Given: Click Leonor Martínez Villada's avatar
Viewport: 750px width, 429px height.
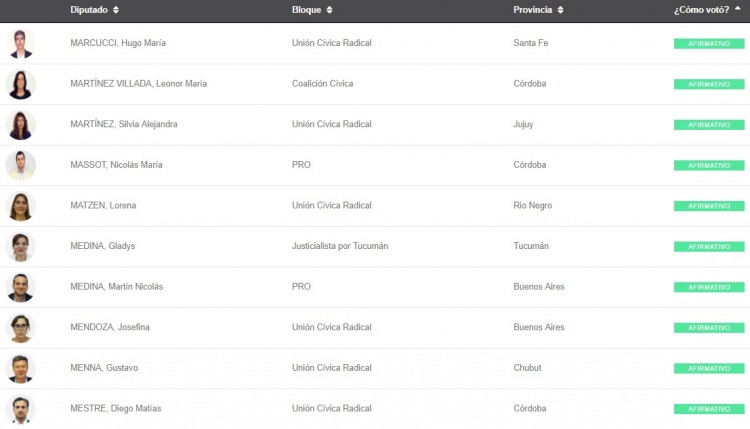Looking at the screenshot, I should click(20, 84).
